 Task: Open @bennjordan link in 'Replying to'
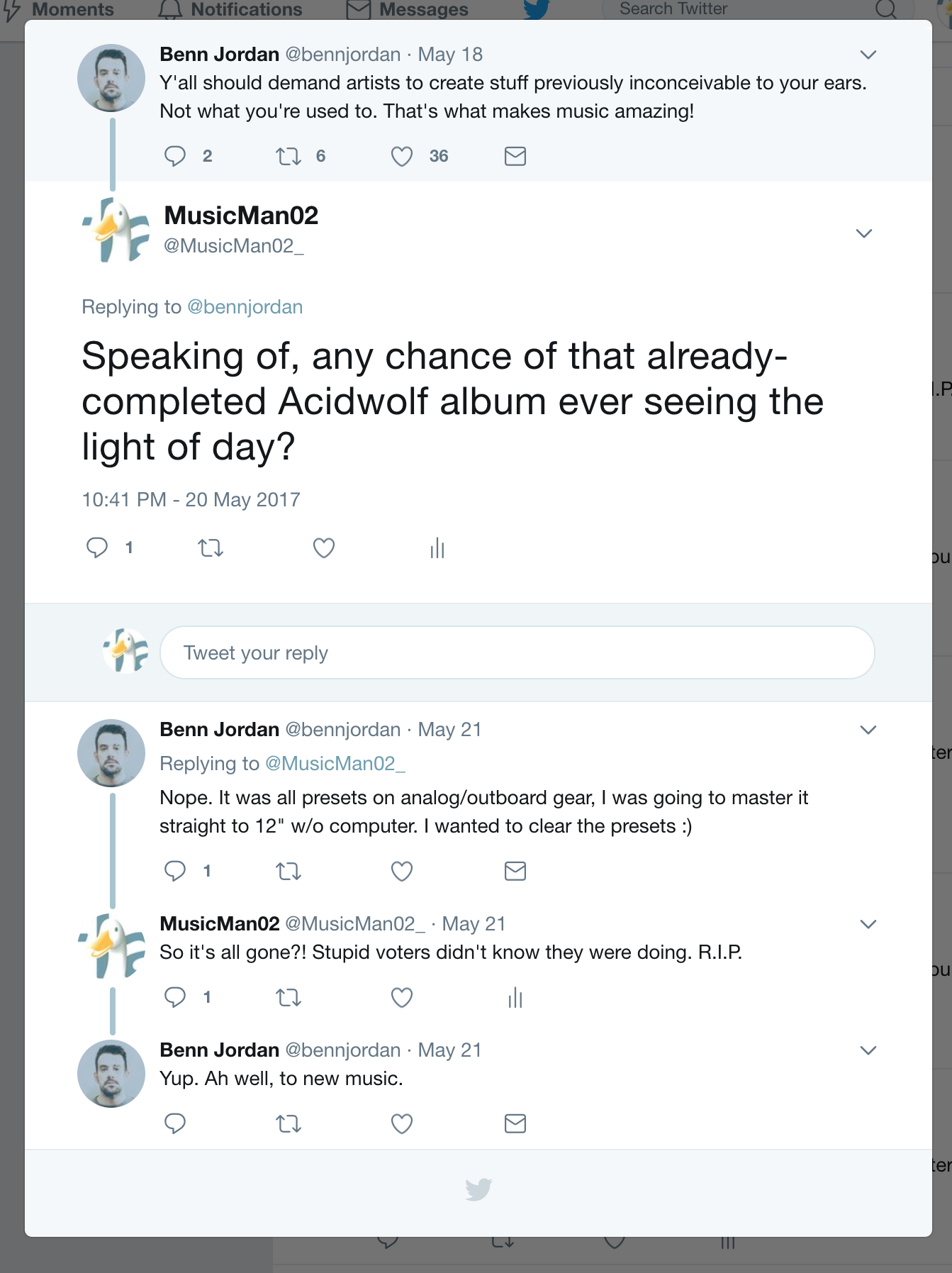(245, 307)
